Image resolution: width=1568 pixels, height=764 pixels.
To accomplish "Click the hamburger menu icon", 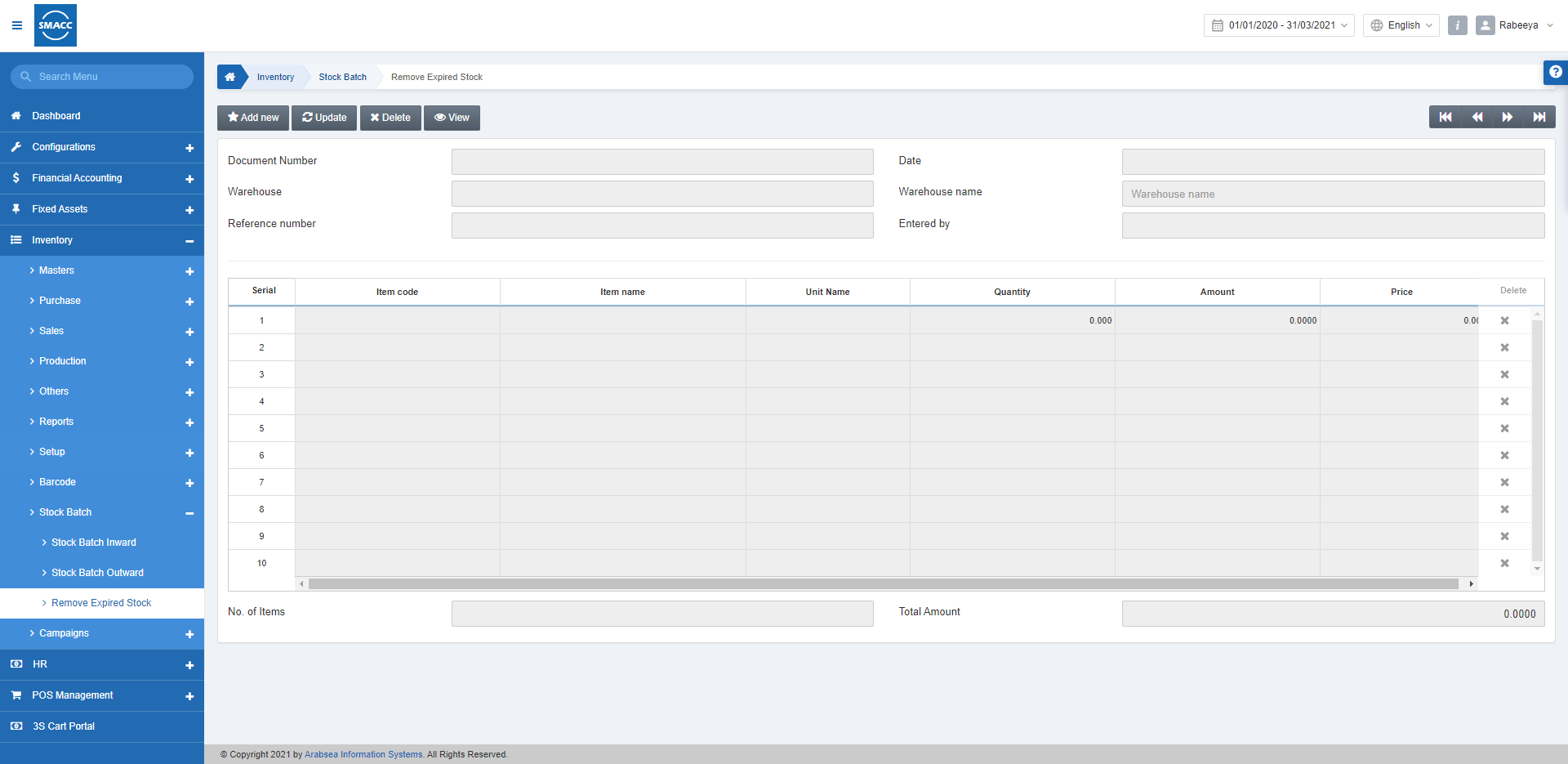I will click(x=16, y=25).
